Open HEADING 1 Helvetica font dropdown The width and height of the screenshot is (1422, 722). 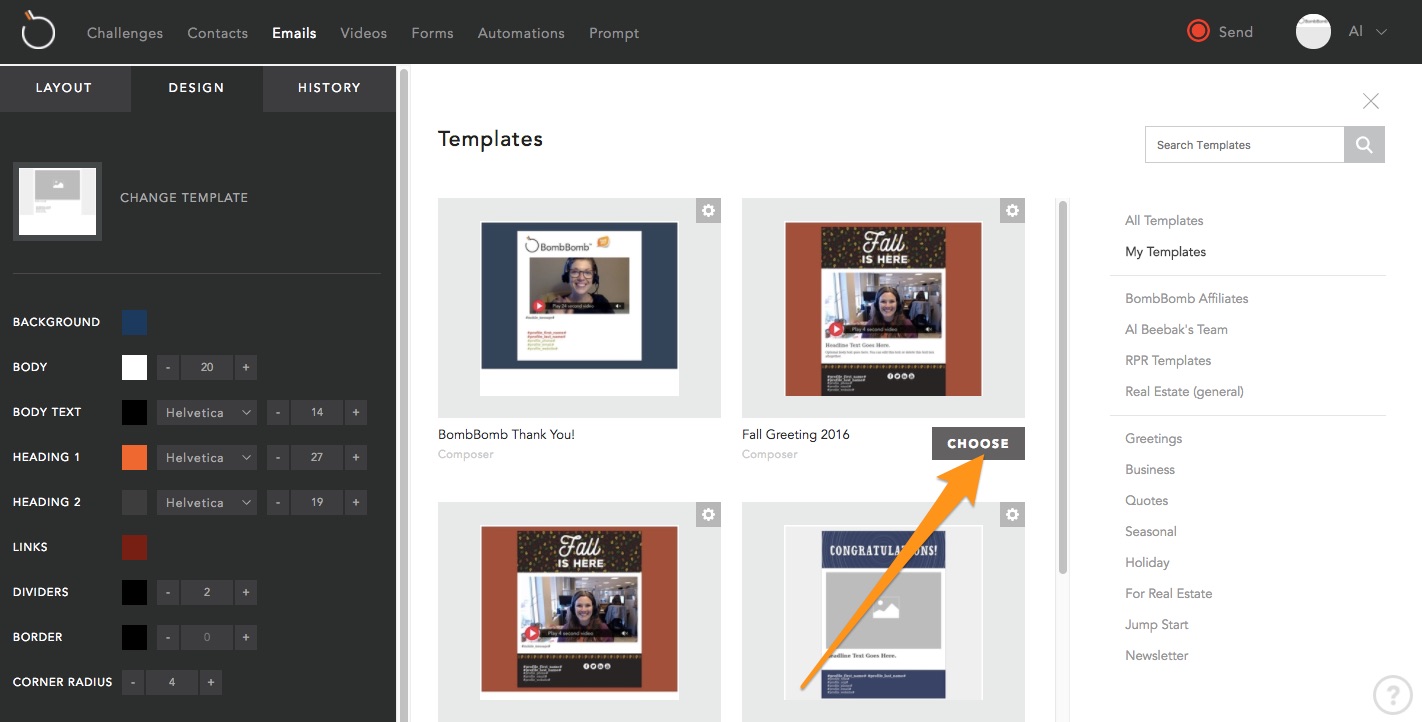click(207, 457)
